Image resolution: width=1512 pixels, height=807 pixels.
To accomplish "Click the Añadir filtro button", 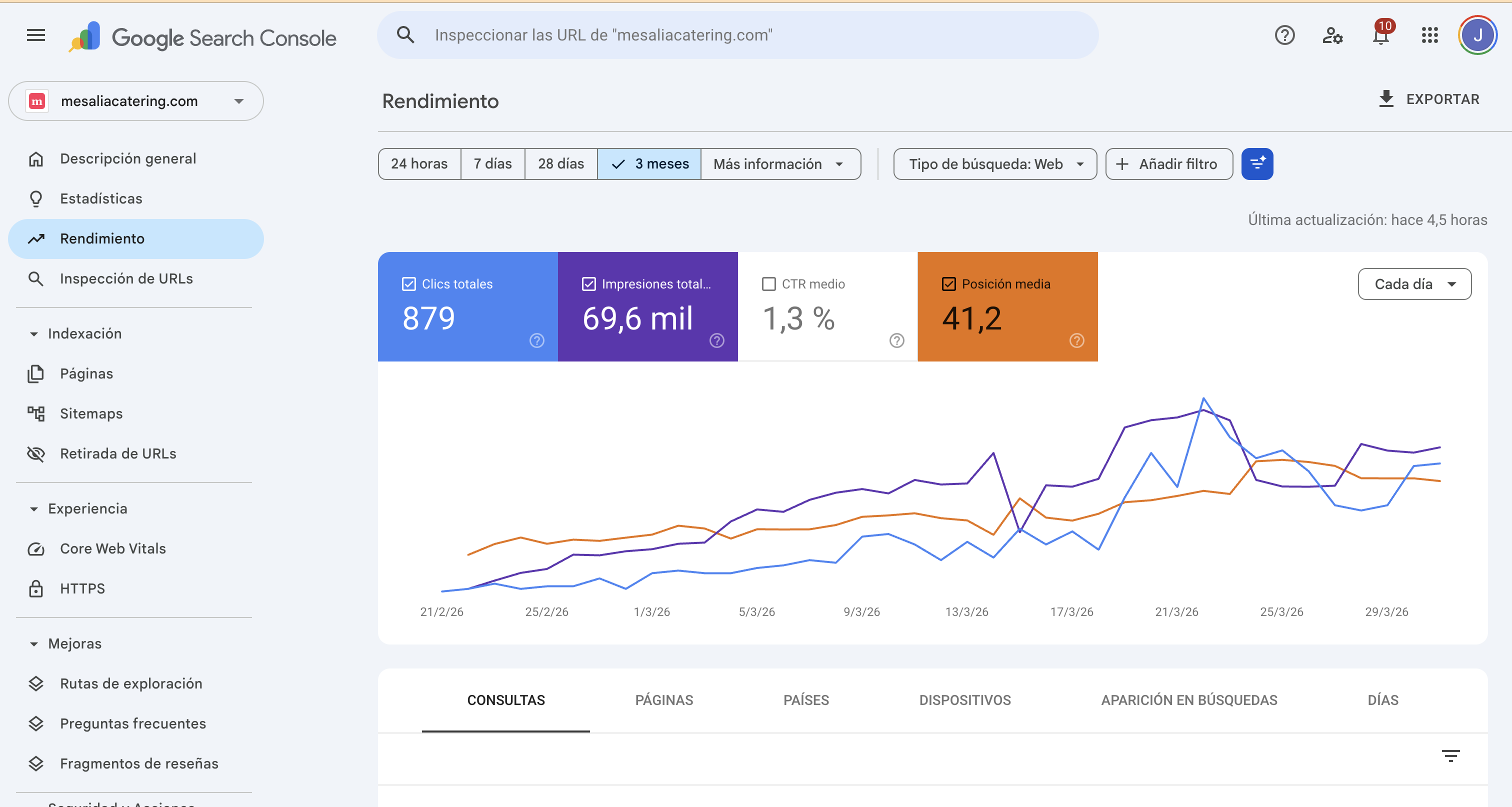I will coord(1168,163).
